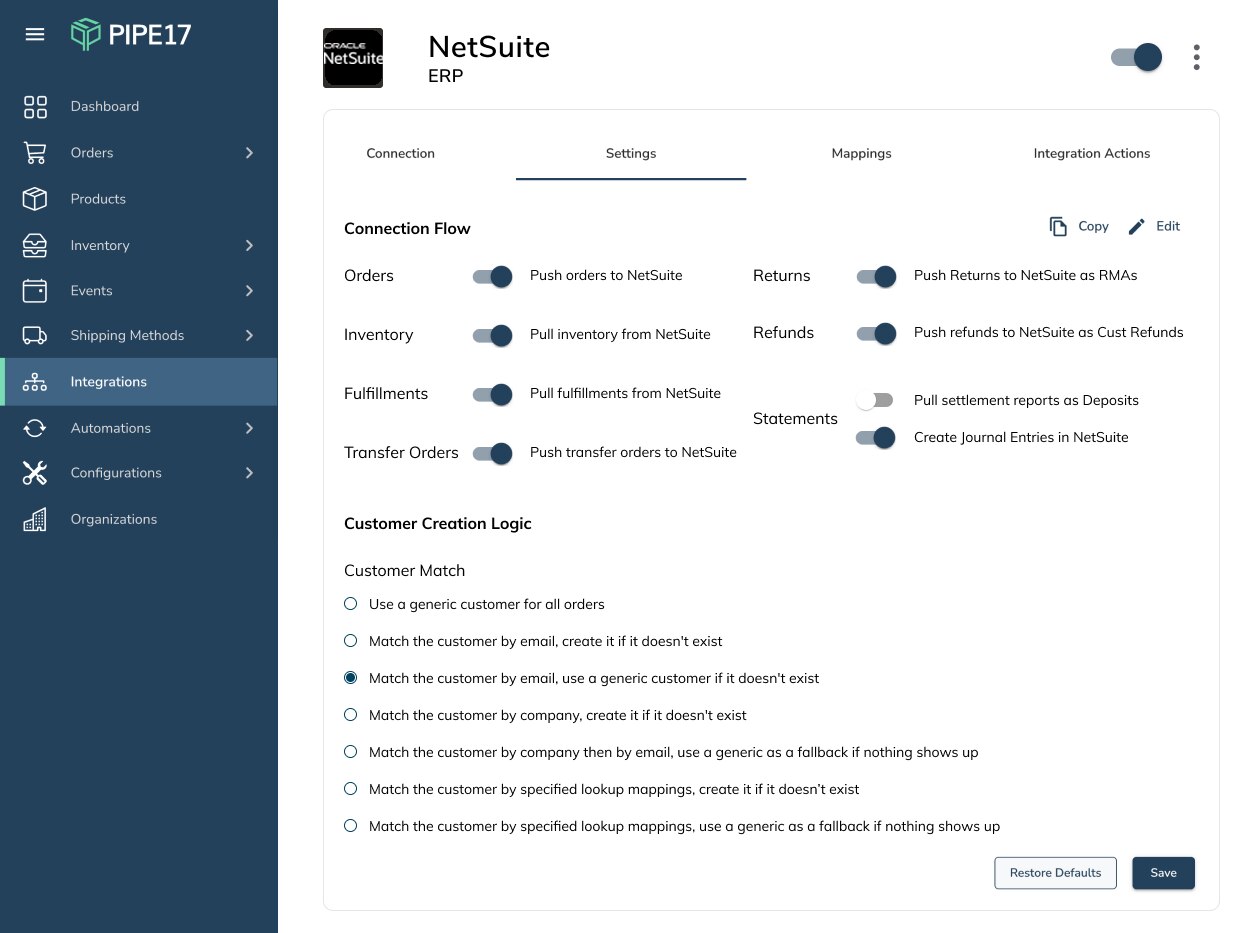The width and height of the screenshot is (1244, 933).
Task: Select 'Use a generic customer for all orders'
Action: (x=351, y=604)
